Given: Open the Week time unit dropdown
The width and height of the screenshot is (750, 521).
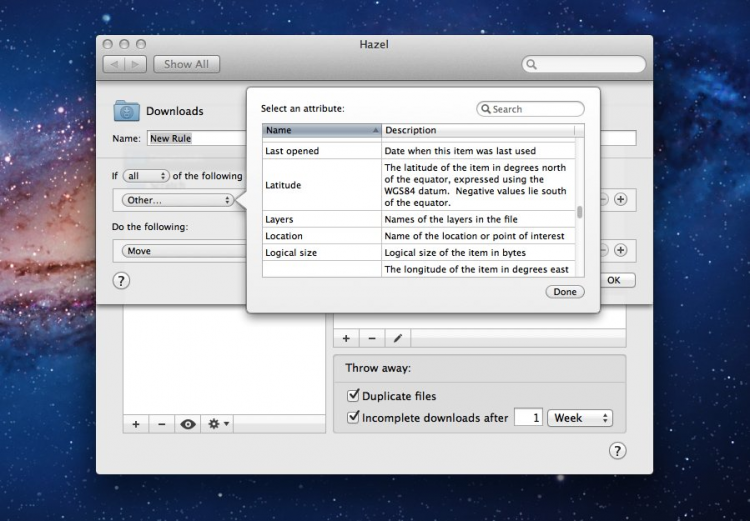Looking at the screenshot, I should 579,418.
